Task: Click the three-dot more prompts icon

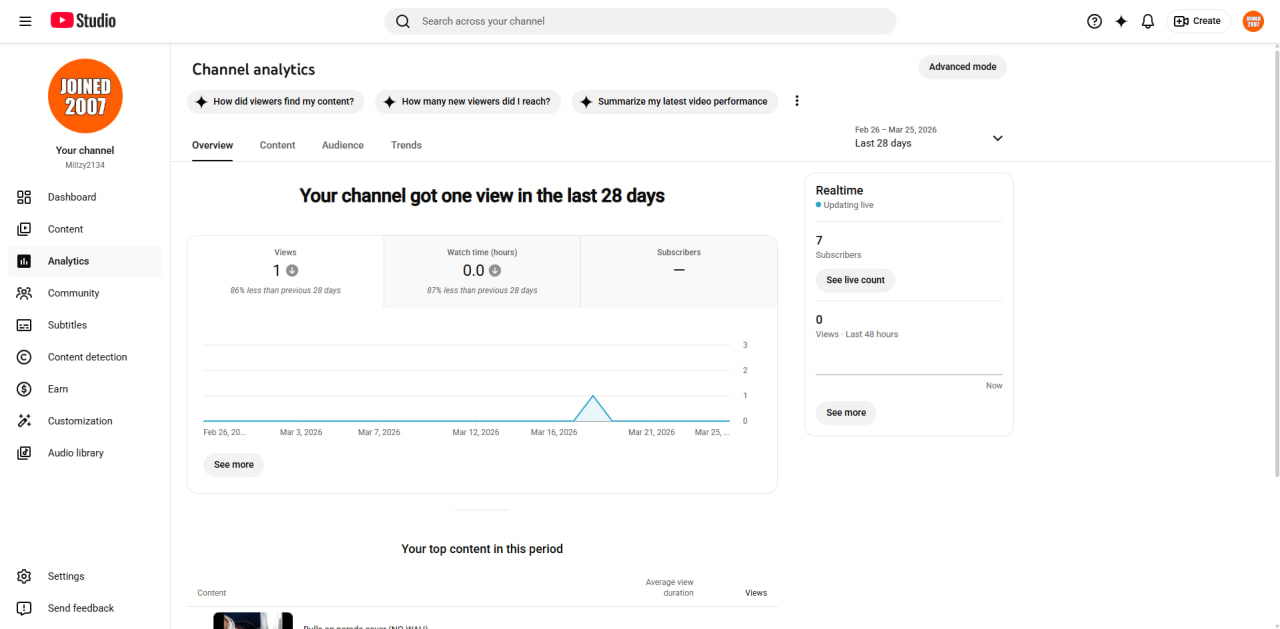Action: point(797,101)
